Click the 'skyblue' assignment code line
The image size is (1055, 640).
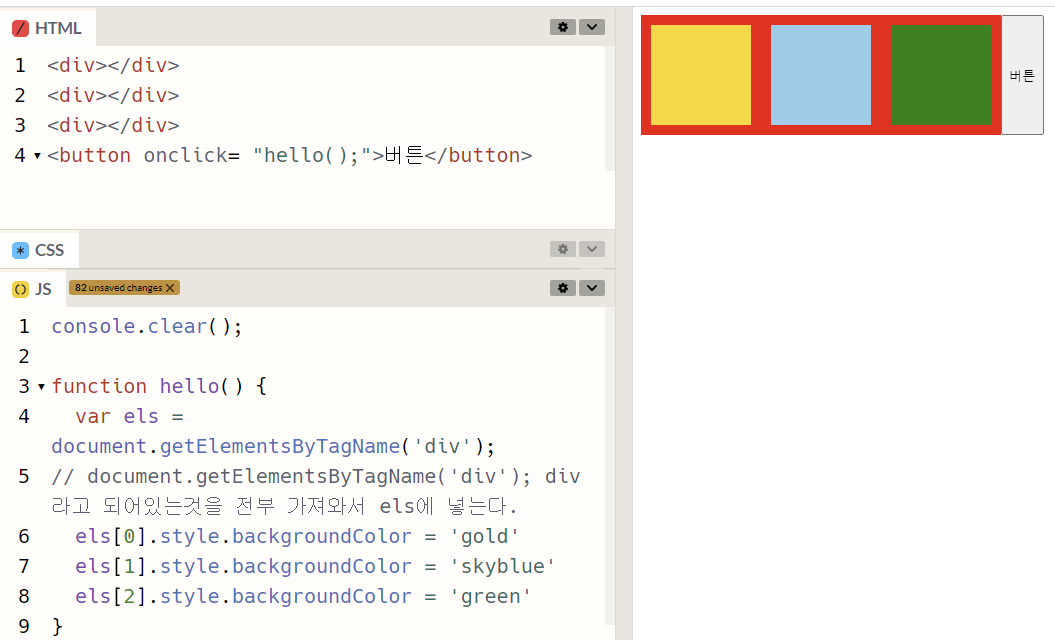315,567
